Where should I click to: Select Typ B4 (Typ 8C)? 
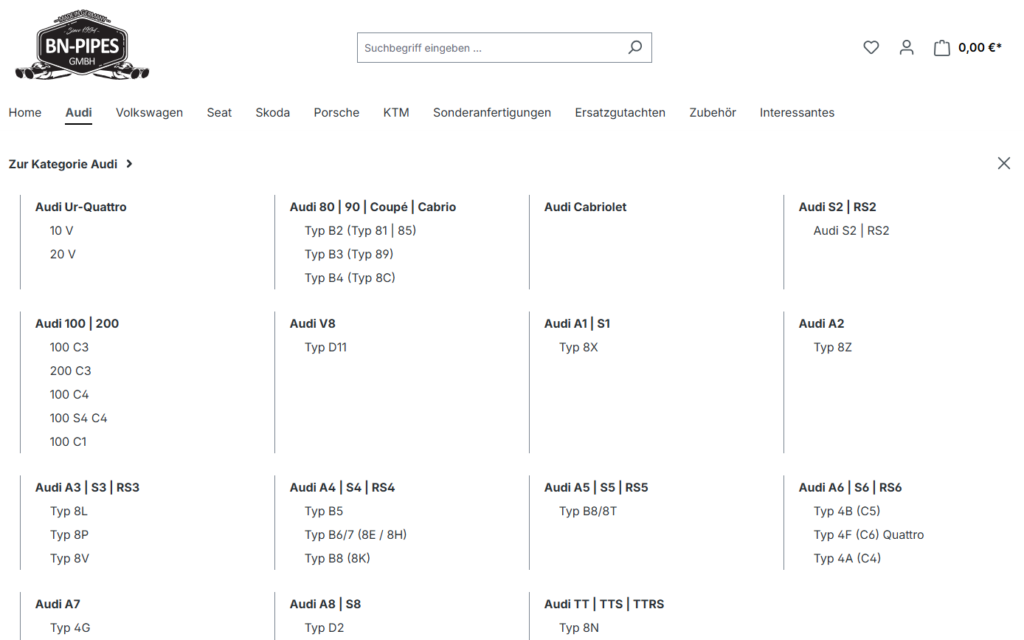(350, 278)
